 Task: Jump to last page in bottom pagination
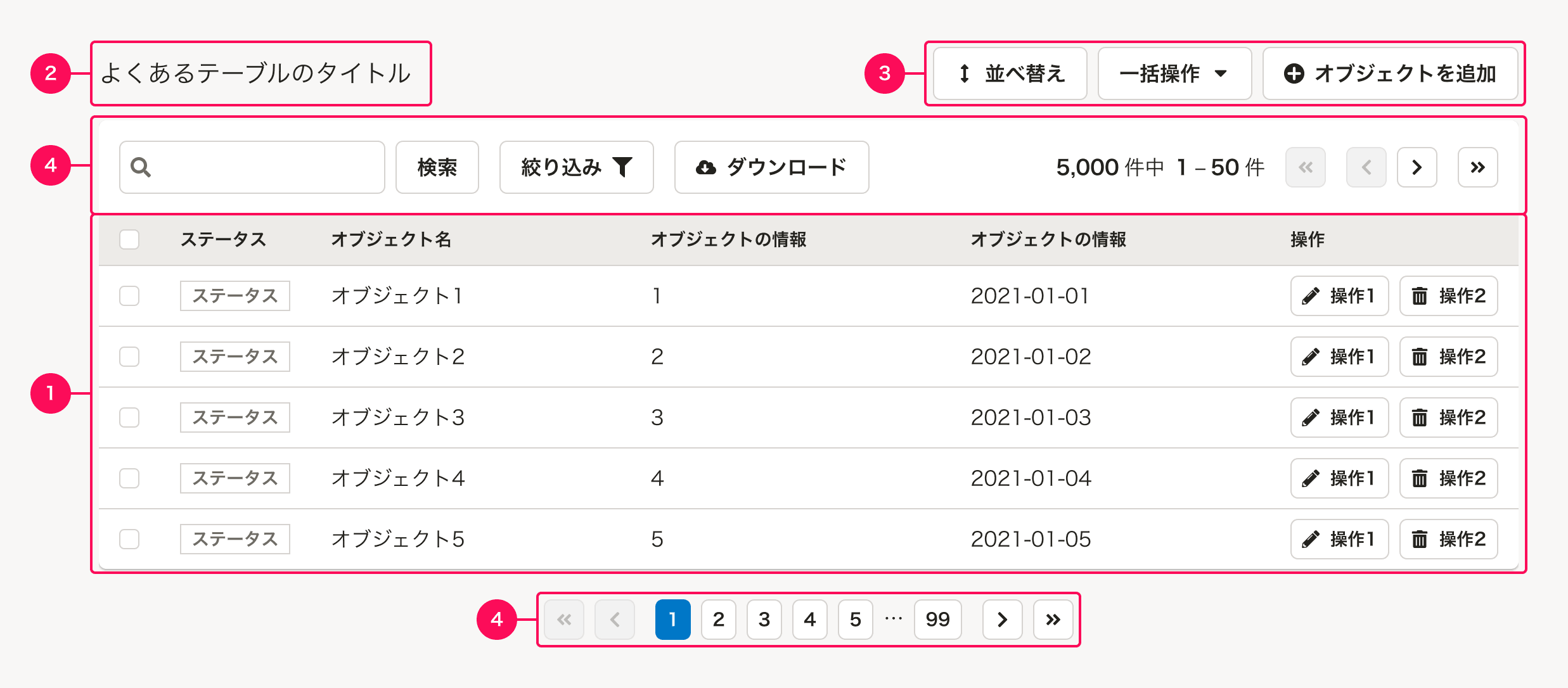[x=1053, y=620]
